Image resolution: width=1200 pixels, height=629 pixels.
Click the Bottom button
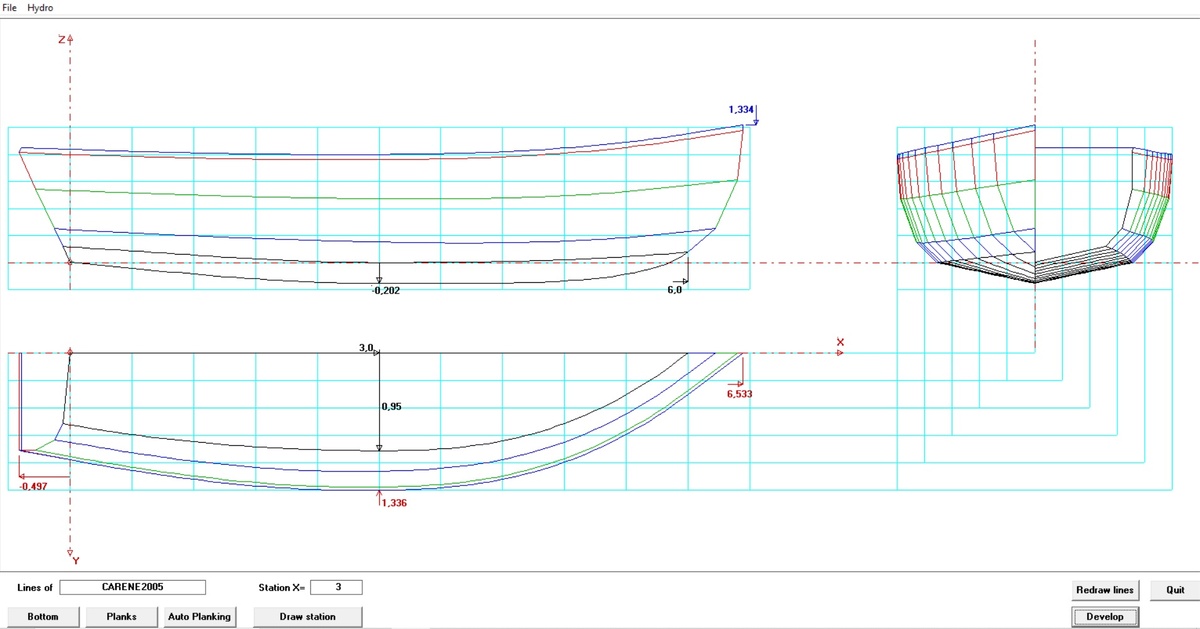43,617
